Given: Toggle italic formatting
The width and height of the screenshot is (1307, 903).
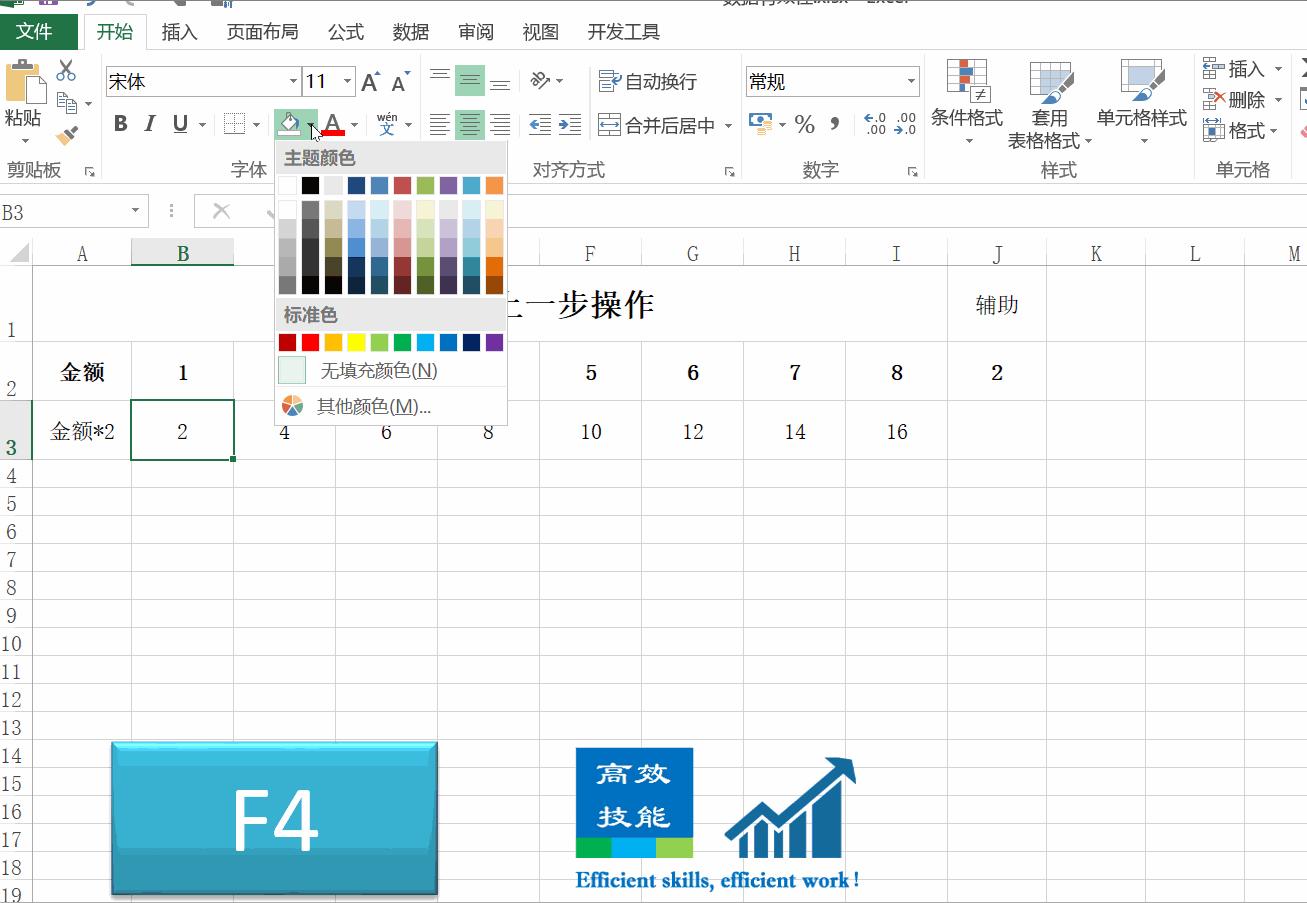Looking at the screenshot, I should point(148,124).
